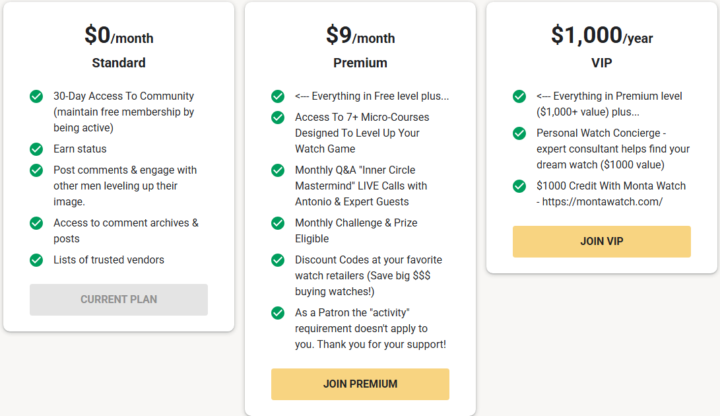Click checkmark next to Everything in Premium level

[x=519, y=96]
